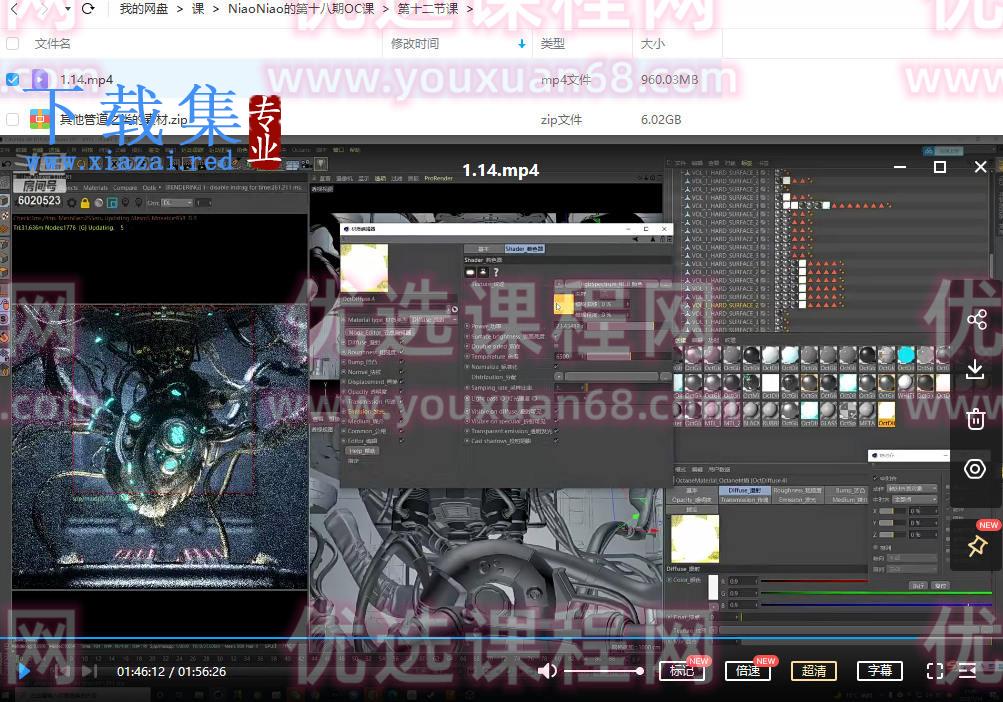Close the video player window
This screenshot has width=1003, height=702.
pos(981,167)
